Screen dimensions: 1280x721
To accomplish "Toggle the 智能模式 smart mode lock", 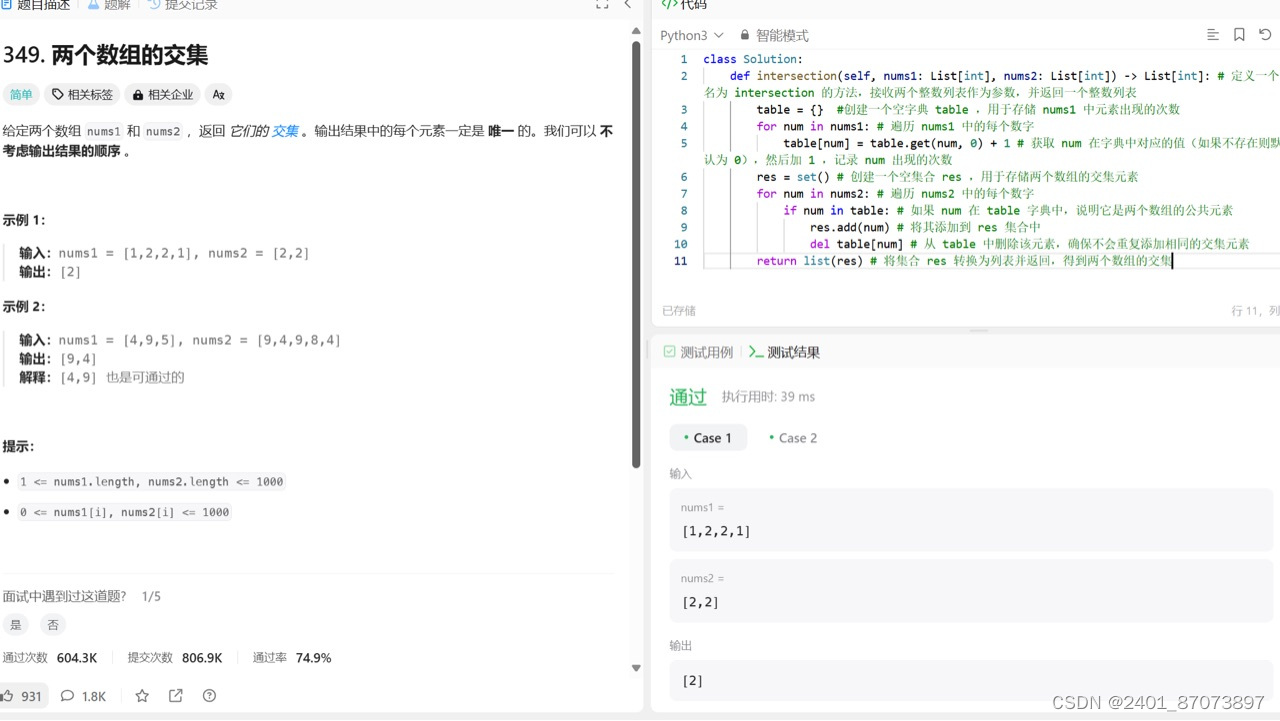I will click(x=774, y=35).
